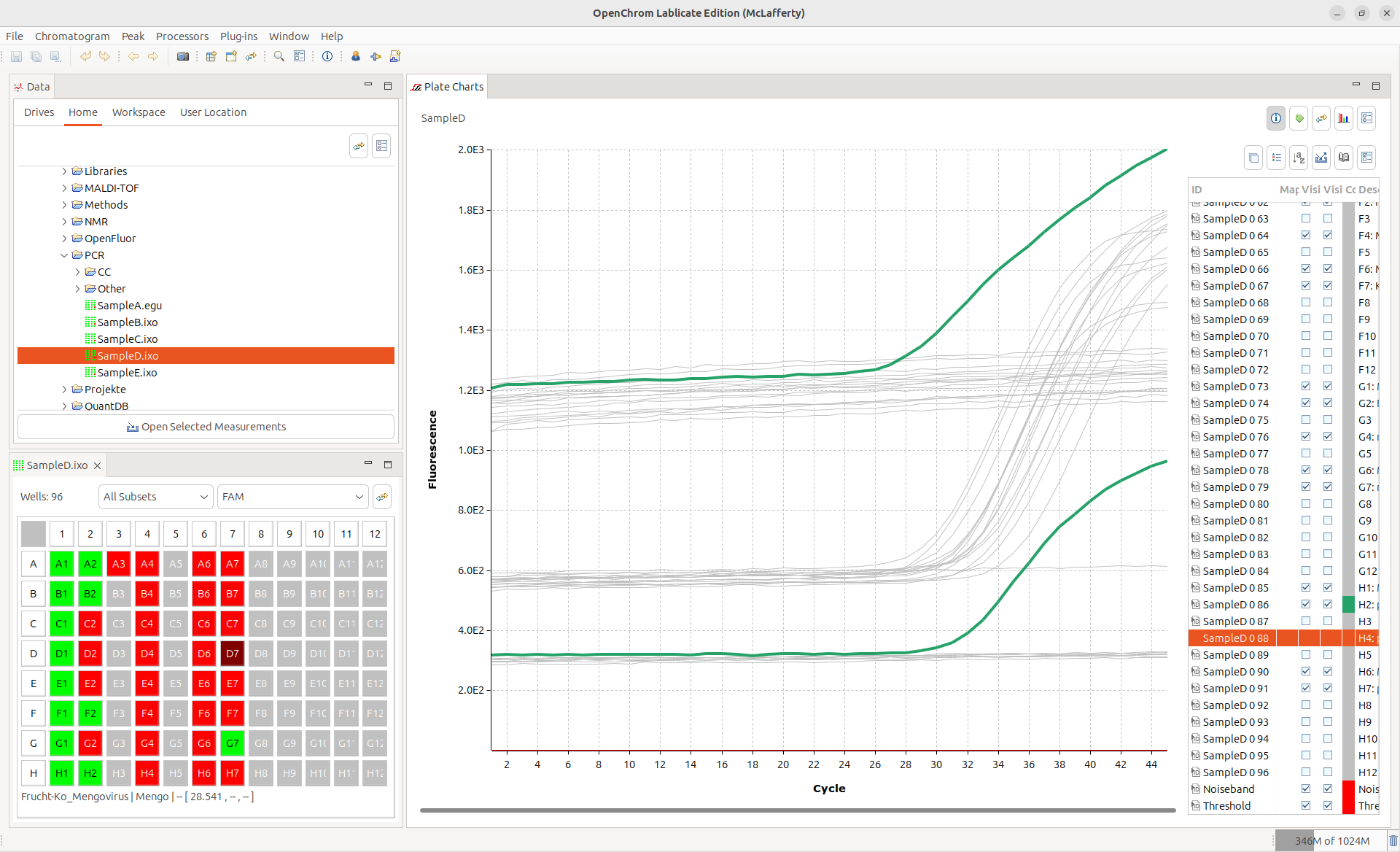Viewport: 1400px width, 852px height.
Task: Uncheck the first Threshold row checkbox
Action: [x=1306, y=806]
